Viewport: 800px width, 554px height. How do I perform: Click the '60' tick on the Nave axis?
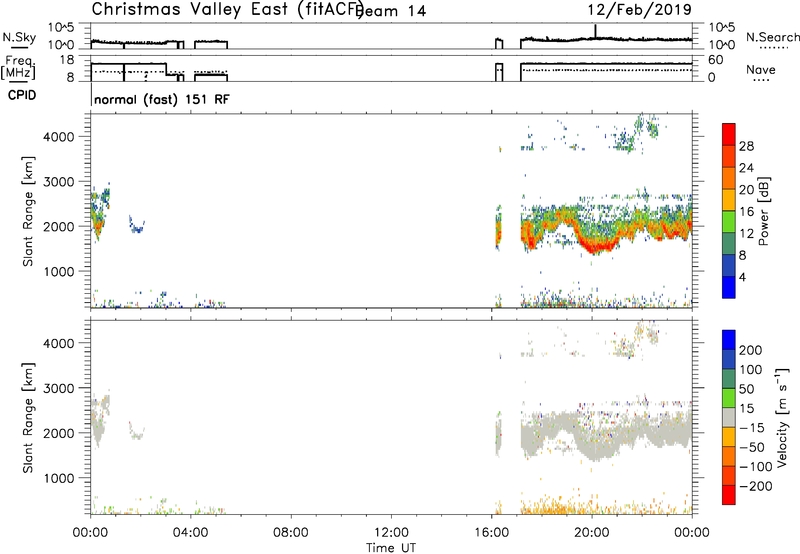point(716,60)
